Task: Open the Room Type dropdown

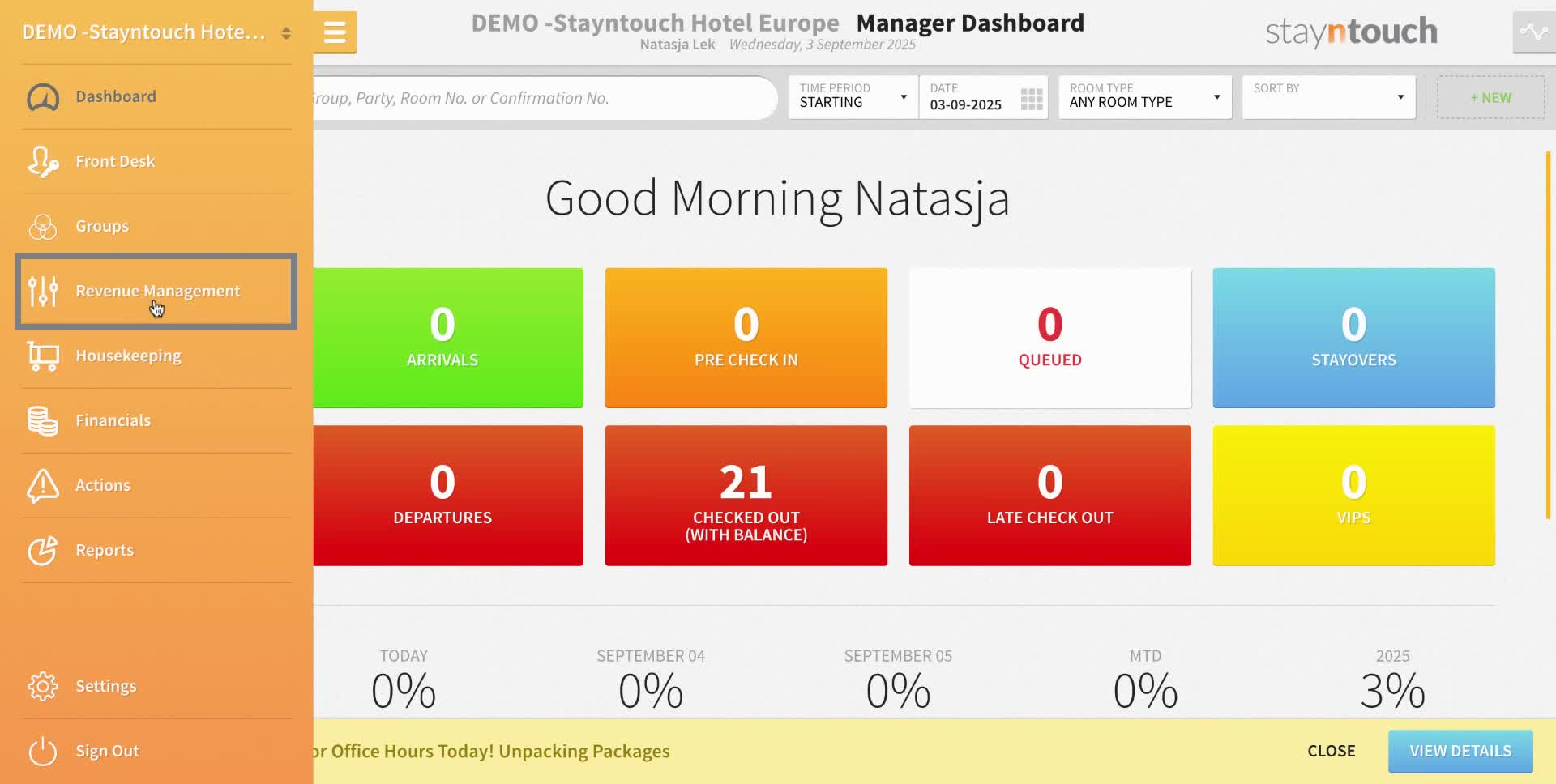Action: point(1145,97)
